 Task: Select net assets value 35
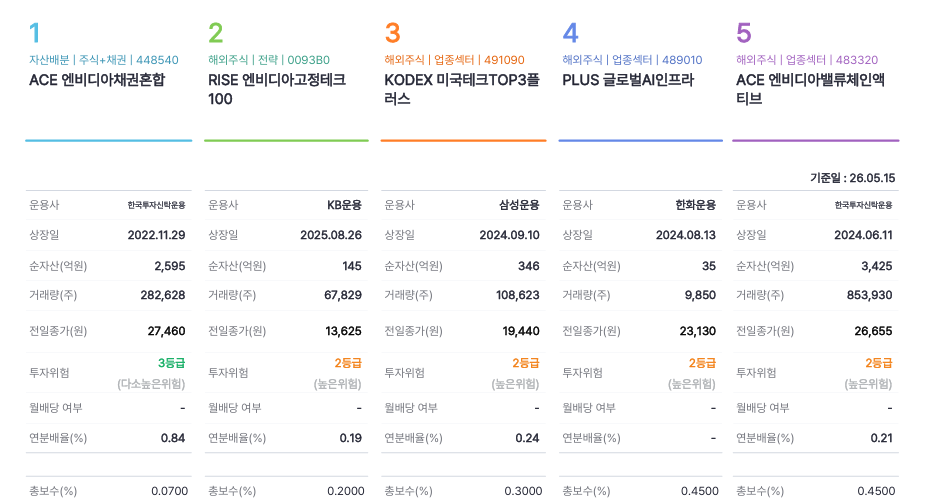[708, 266]
